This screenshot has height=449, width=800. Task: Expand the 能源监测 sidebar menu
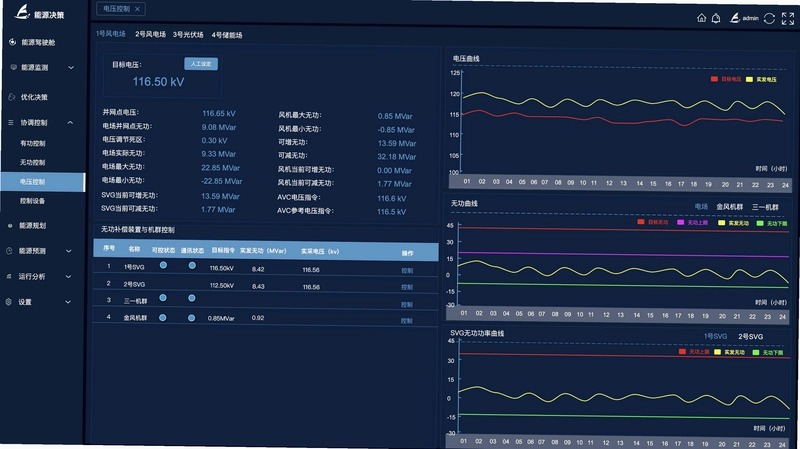pyautogui.click(x=71, y=67)
